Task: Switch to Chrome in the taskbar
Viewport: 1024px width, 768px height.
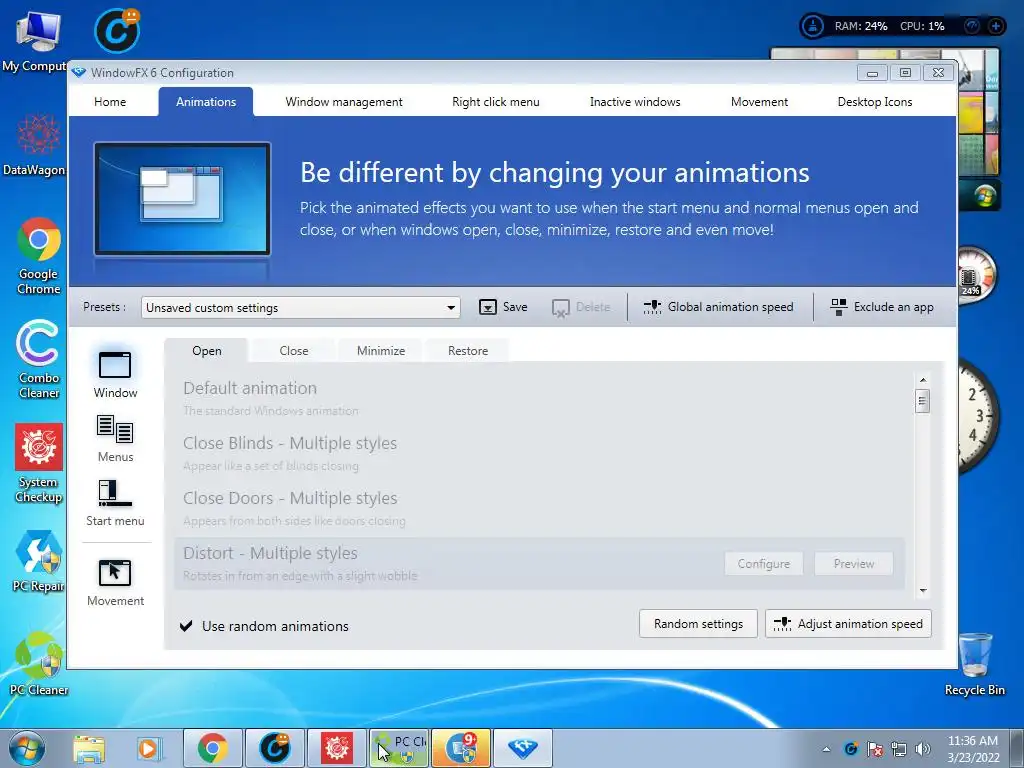Action: (x=212, y=748)
